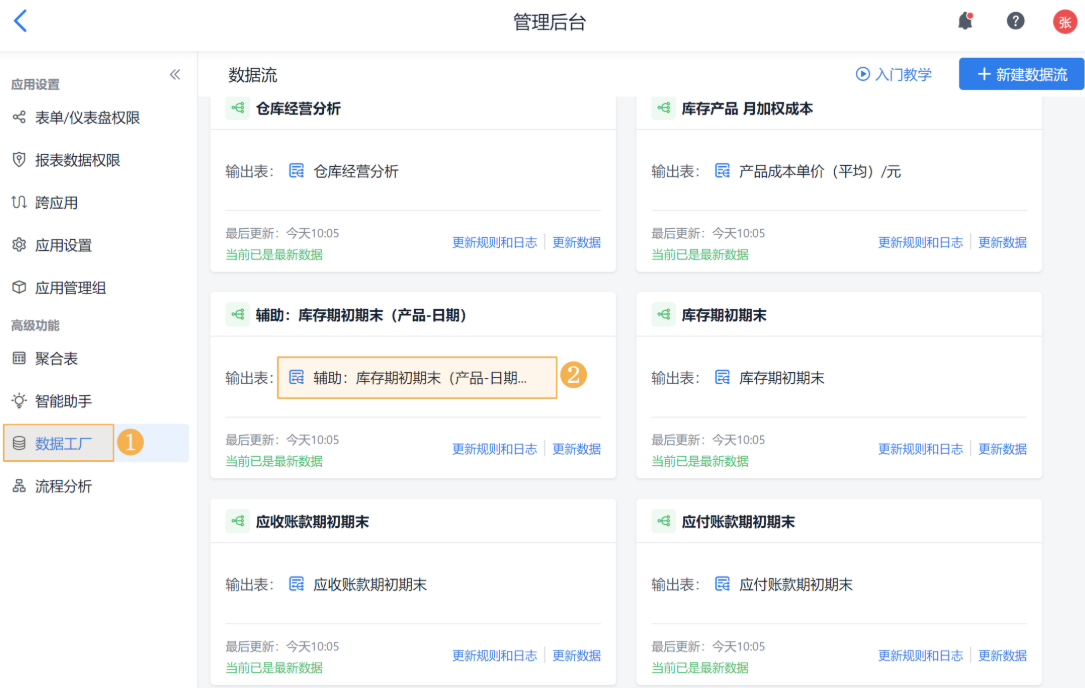Viewport: 1085px width, 688px height.
Task: Click the help question mark icon
Action: click(1015, 21)
